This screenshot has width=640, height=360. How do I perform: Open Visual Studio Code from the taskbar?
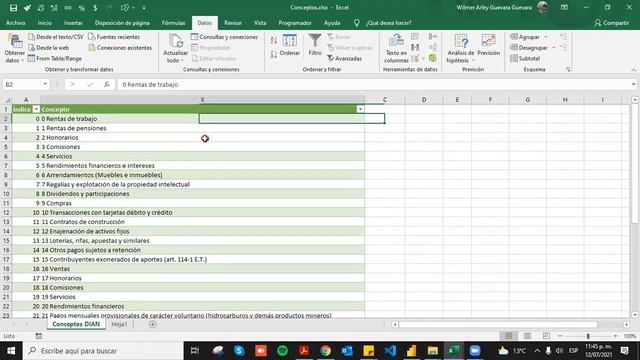pos(390,351)
